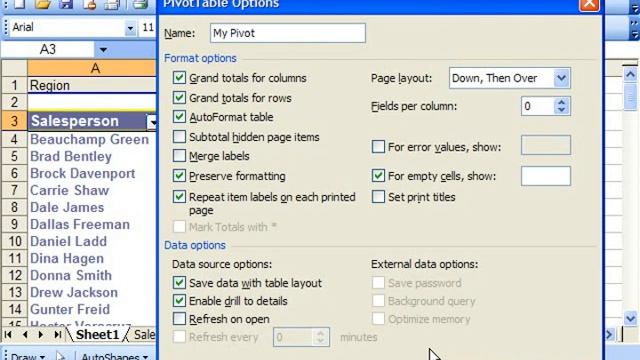Open the Page layout dropdown
640x360 pixels.
click(562, 78)
